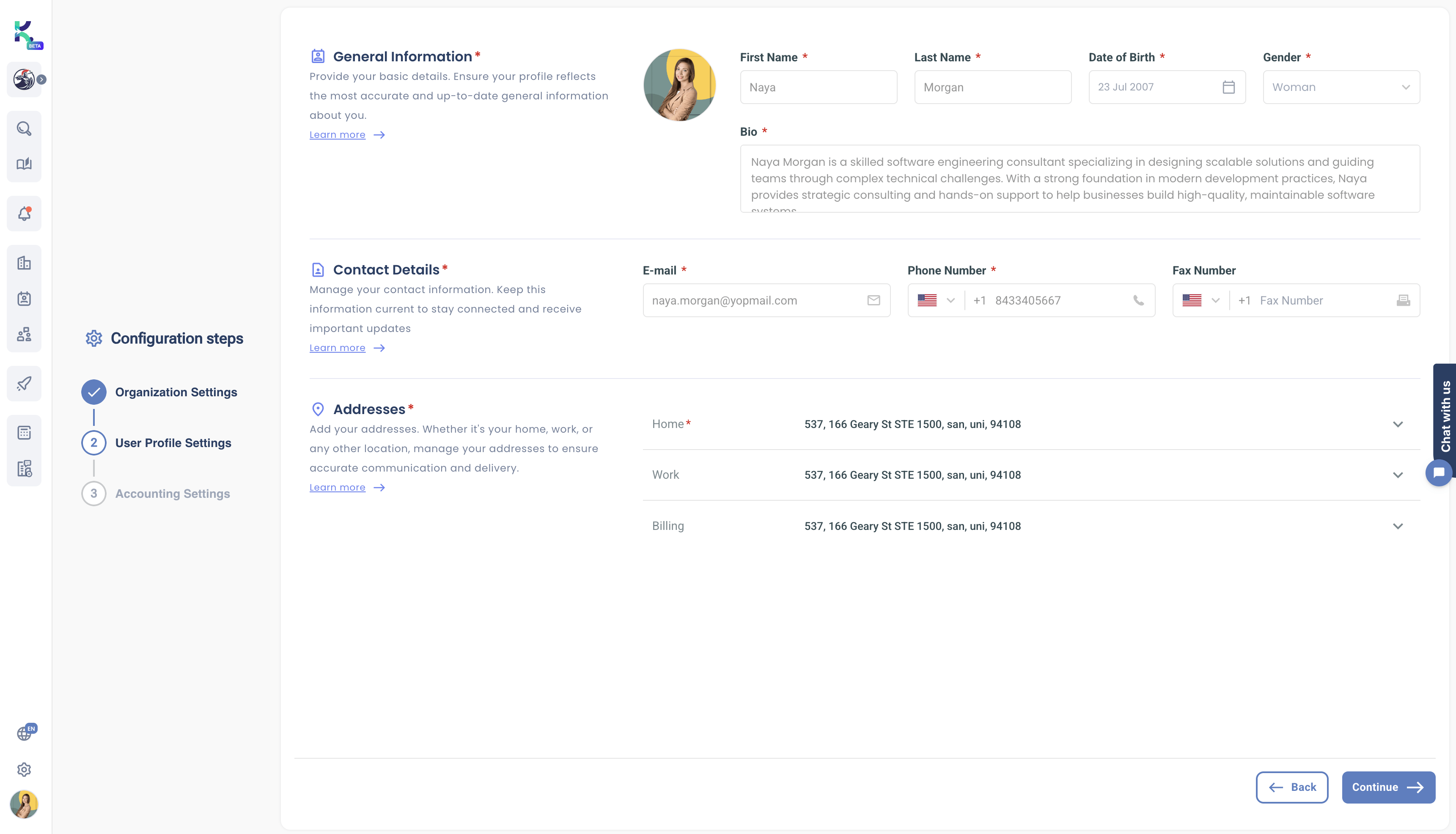
Task: Open notifications from the bell icon
Action: coord(24,213)
